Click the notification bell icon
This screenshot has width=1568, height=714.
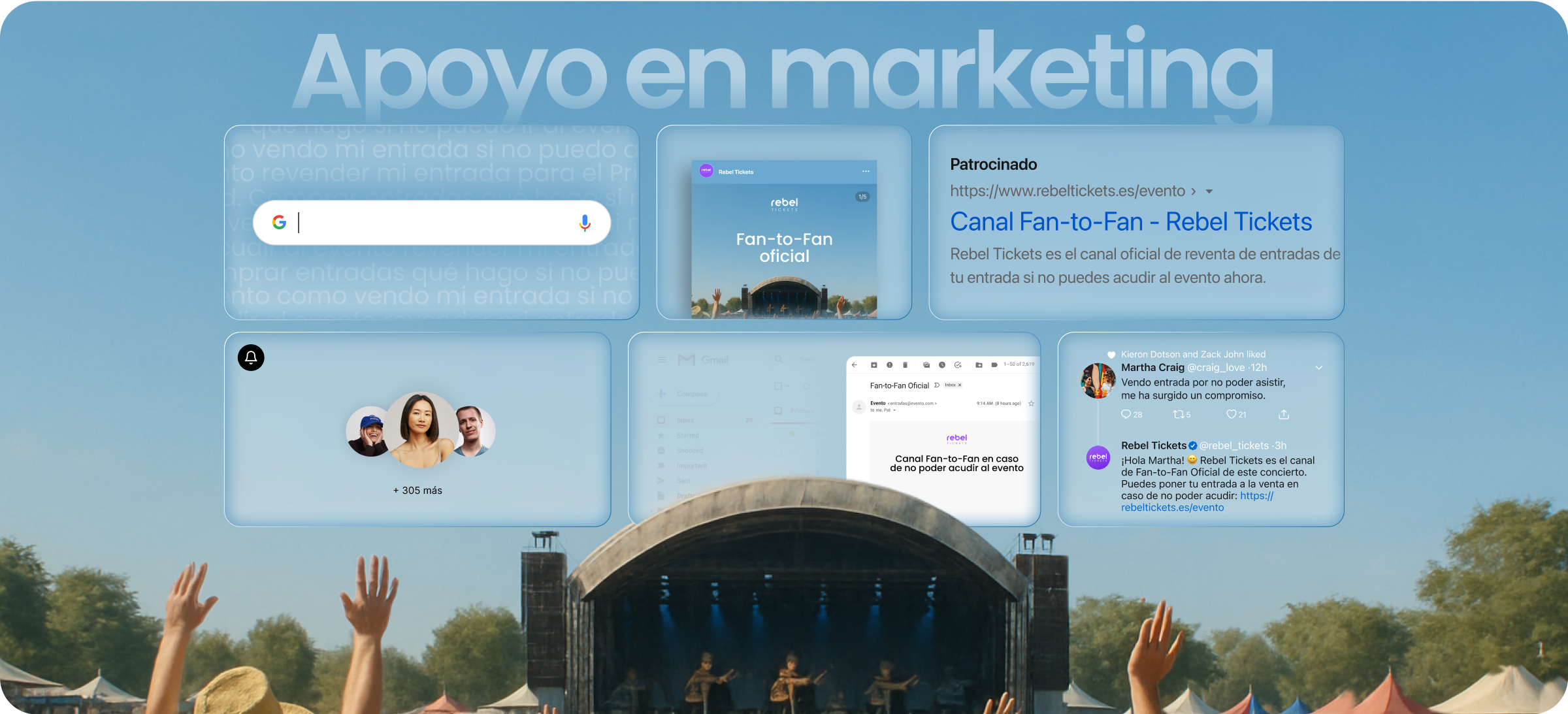tap(251, 357)
